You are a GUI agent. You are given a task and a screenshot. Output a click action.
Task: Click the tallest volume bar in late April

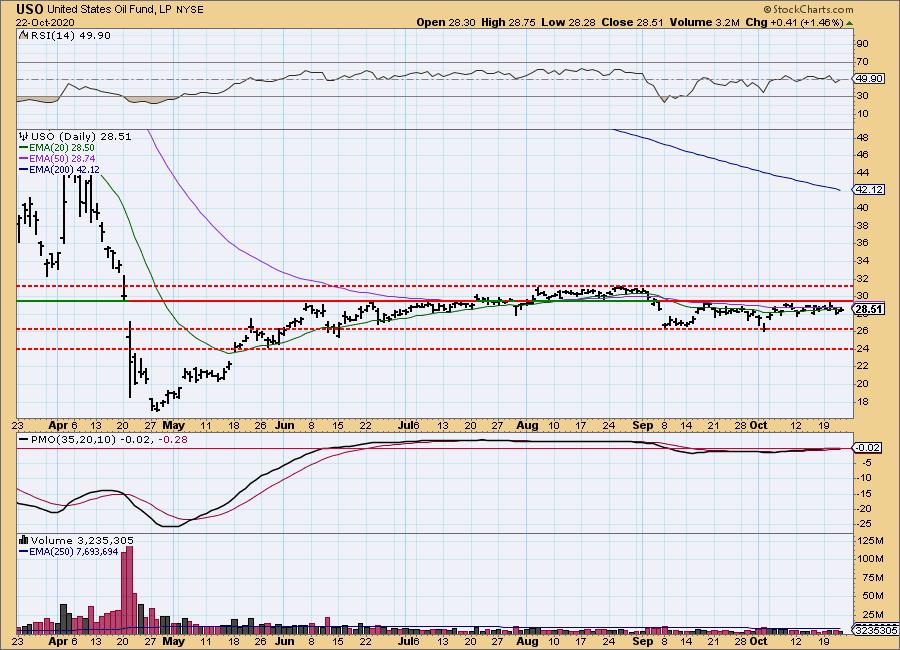[129, 590]
